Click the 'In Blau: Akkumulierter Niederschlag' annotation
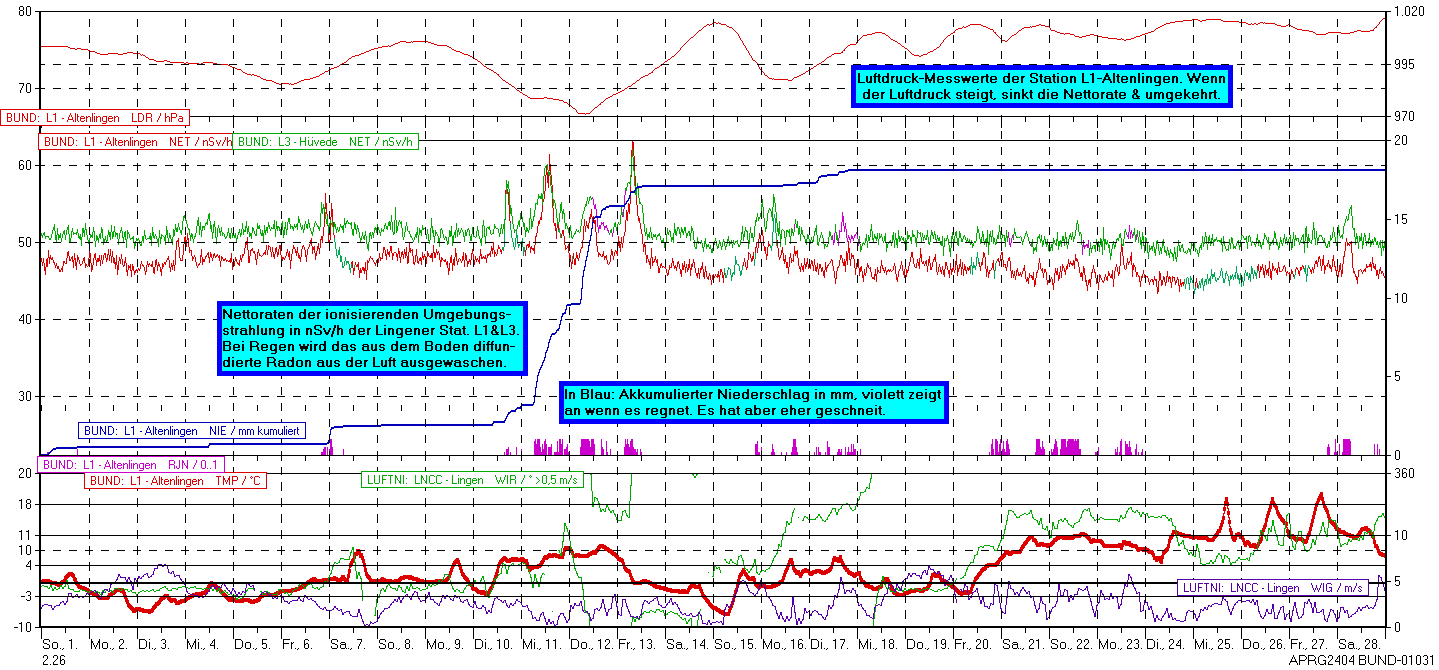The height and width of the screenshot is (670, 1439). (x=753, y=402)
